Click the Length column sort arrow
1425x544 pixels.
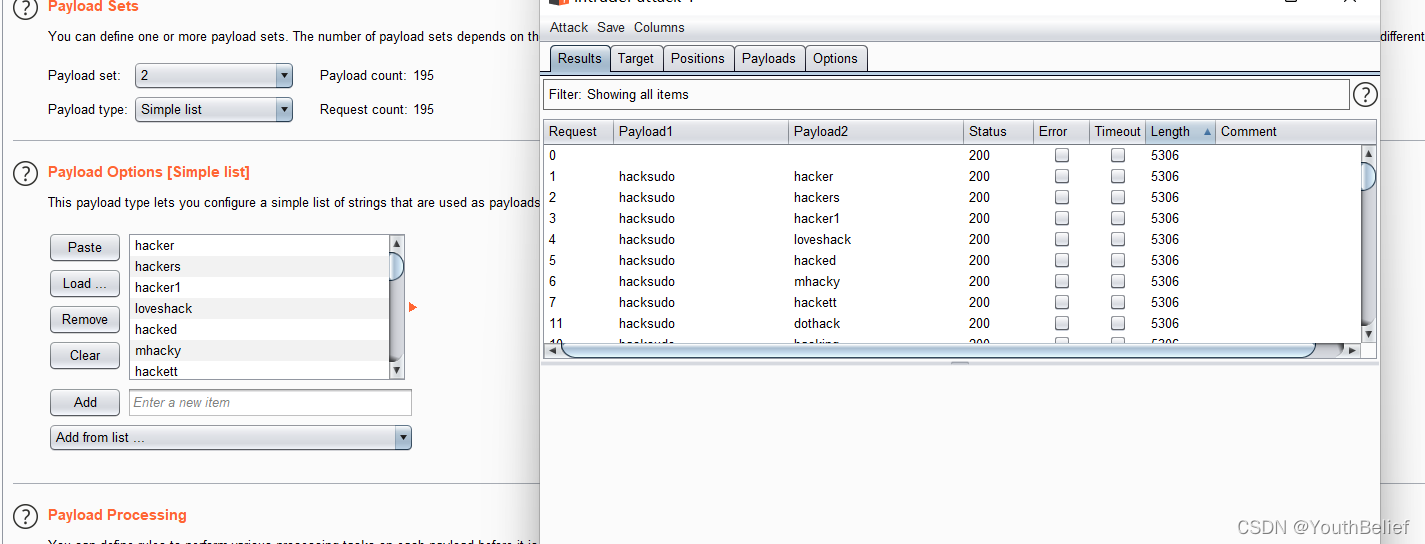[x=1207, y=132]
